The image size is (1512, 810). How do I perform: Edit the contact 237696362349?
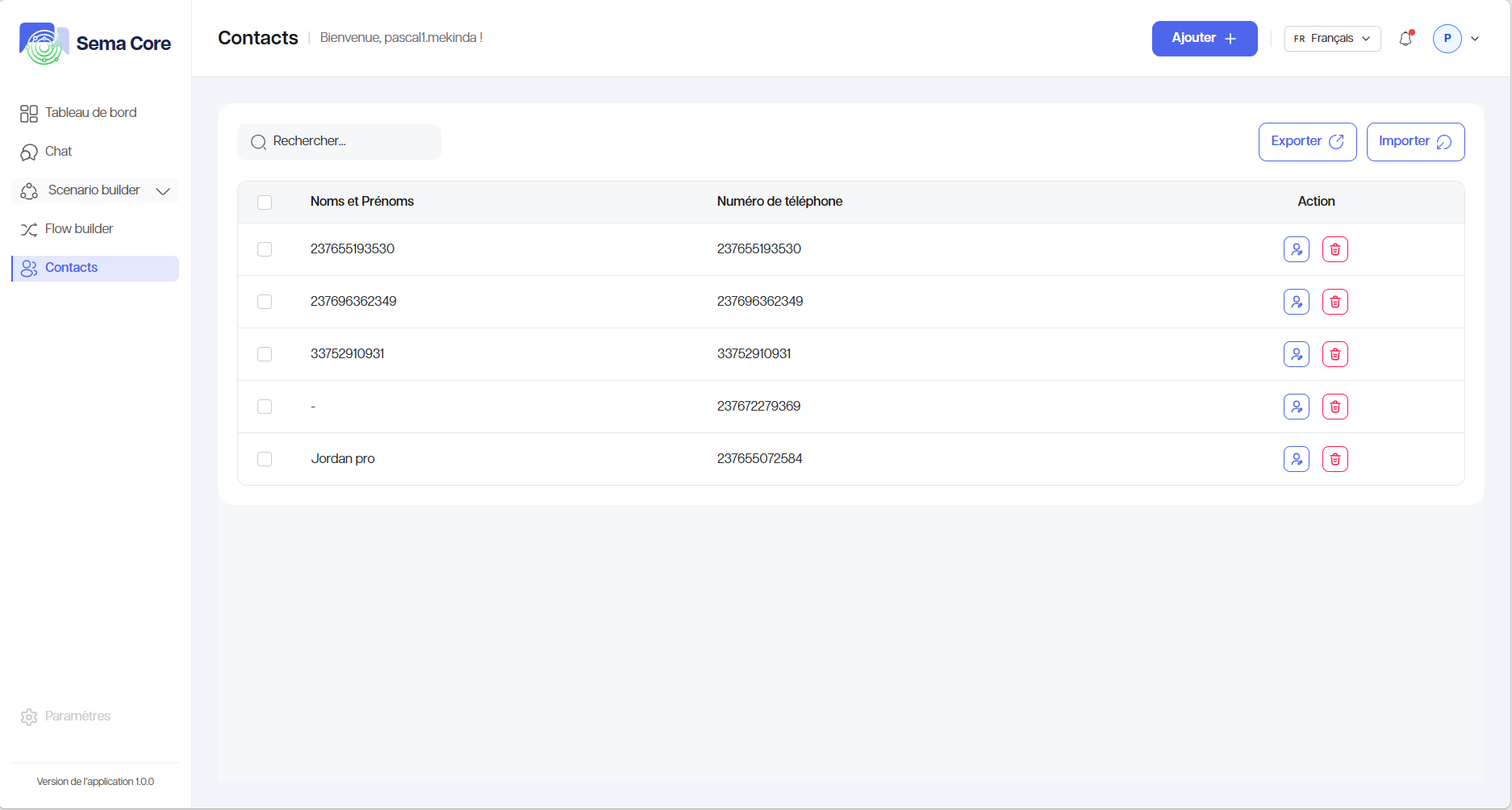(1296, 302)
